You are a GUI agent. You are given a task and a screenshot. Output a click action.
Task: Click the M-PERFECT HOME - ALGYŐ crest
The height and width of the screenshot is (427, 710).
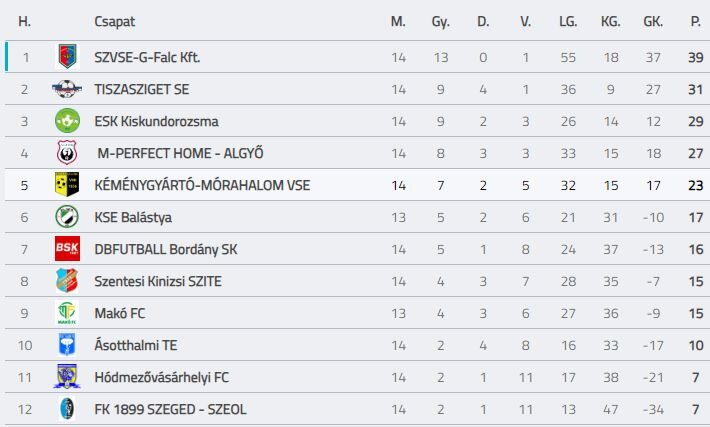67,153
